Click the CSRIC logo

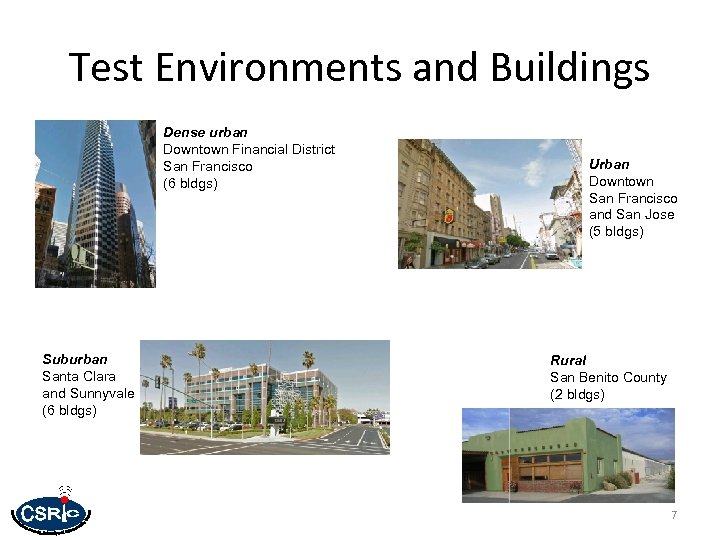coord(51,511)
